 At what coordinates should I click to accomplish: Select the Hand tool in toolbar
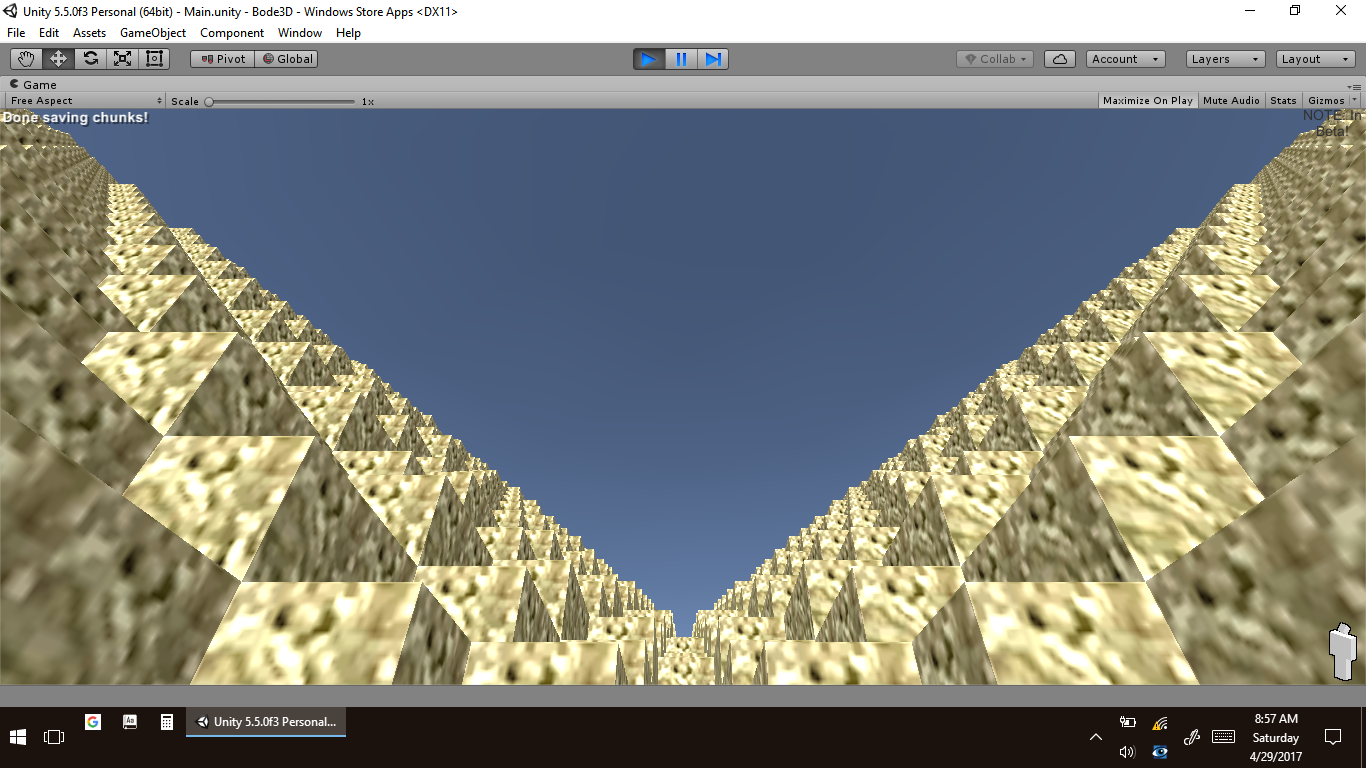pyautogui.click(x=26, y=59)
